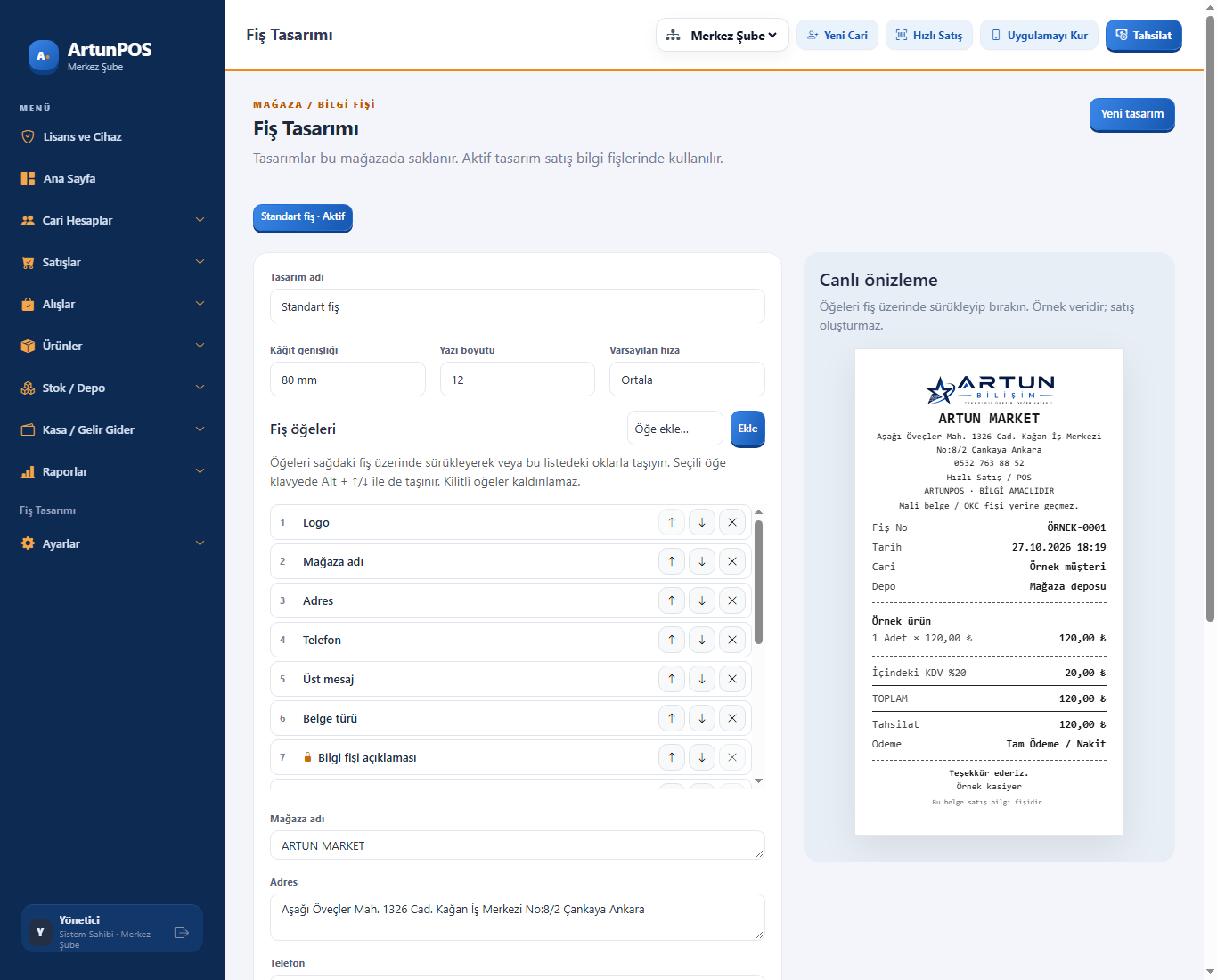Expand the Satışlar sidebar section
Viewport: 1217px width, 980px height.
pyautogui.click(x=112, y=262)
